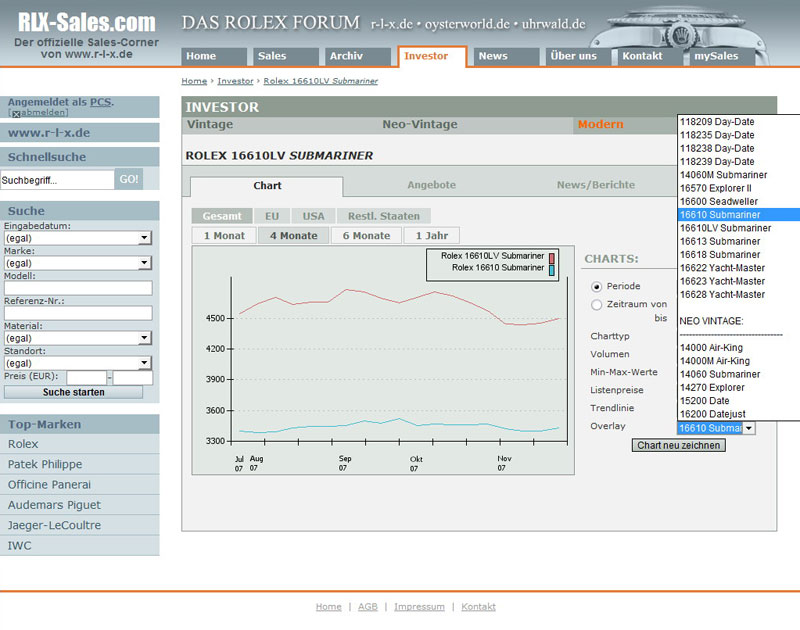Collapse the Overlay model dropdown arrow
The height and width of the screenshot is (630, 800).
[748, 429]
